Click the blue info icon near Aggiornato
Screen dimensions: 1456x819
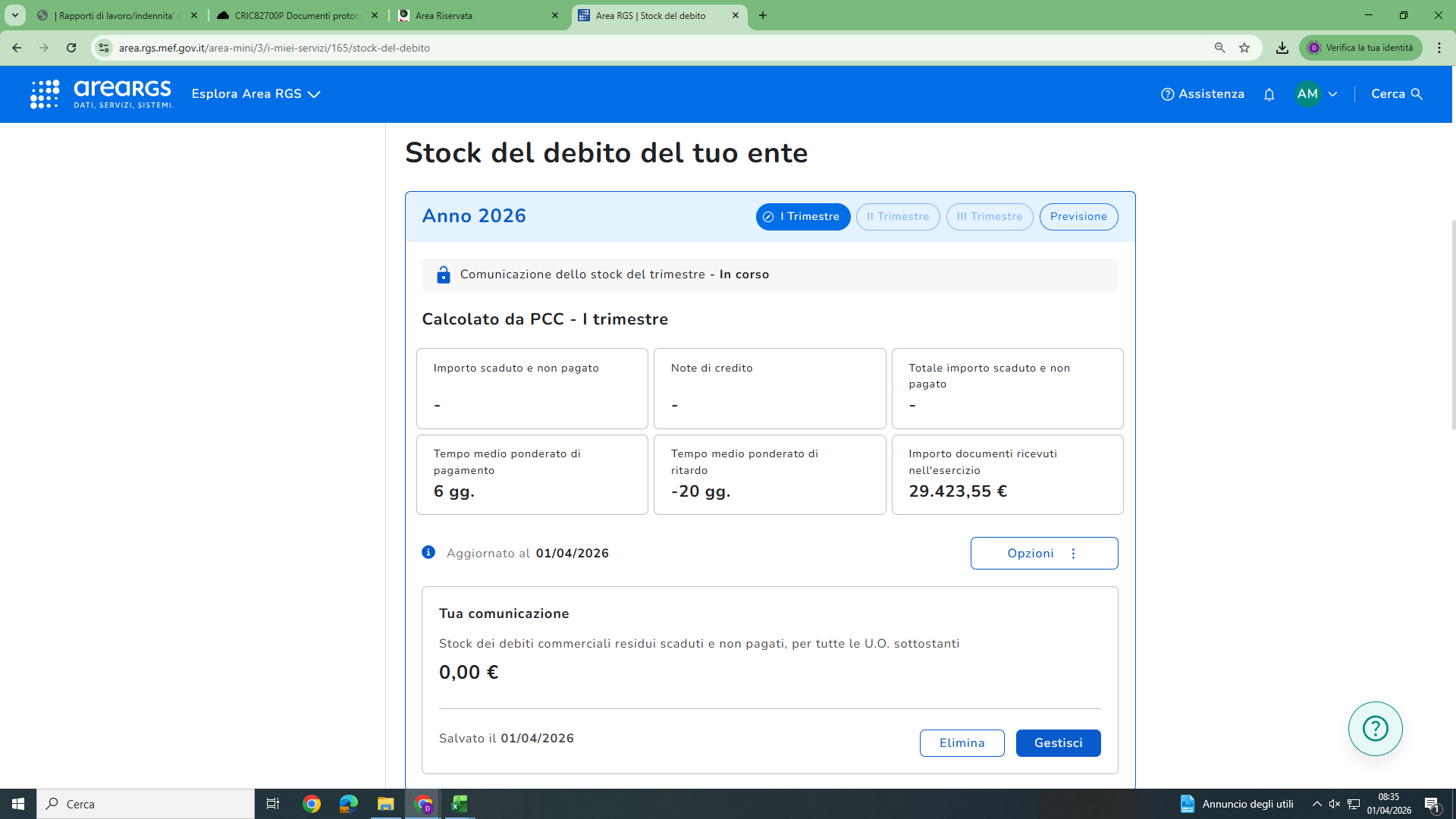[428, 553]
